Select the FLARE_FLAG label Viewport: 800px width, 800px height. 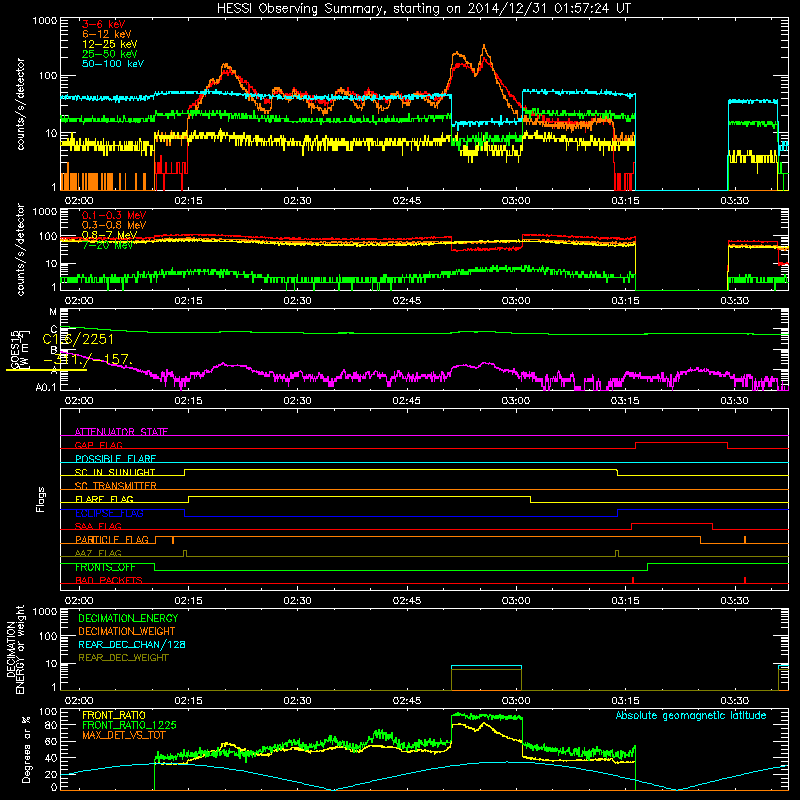[x=104, y=499]
